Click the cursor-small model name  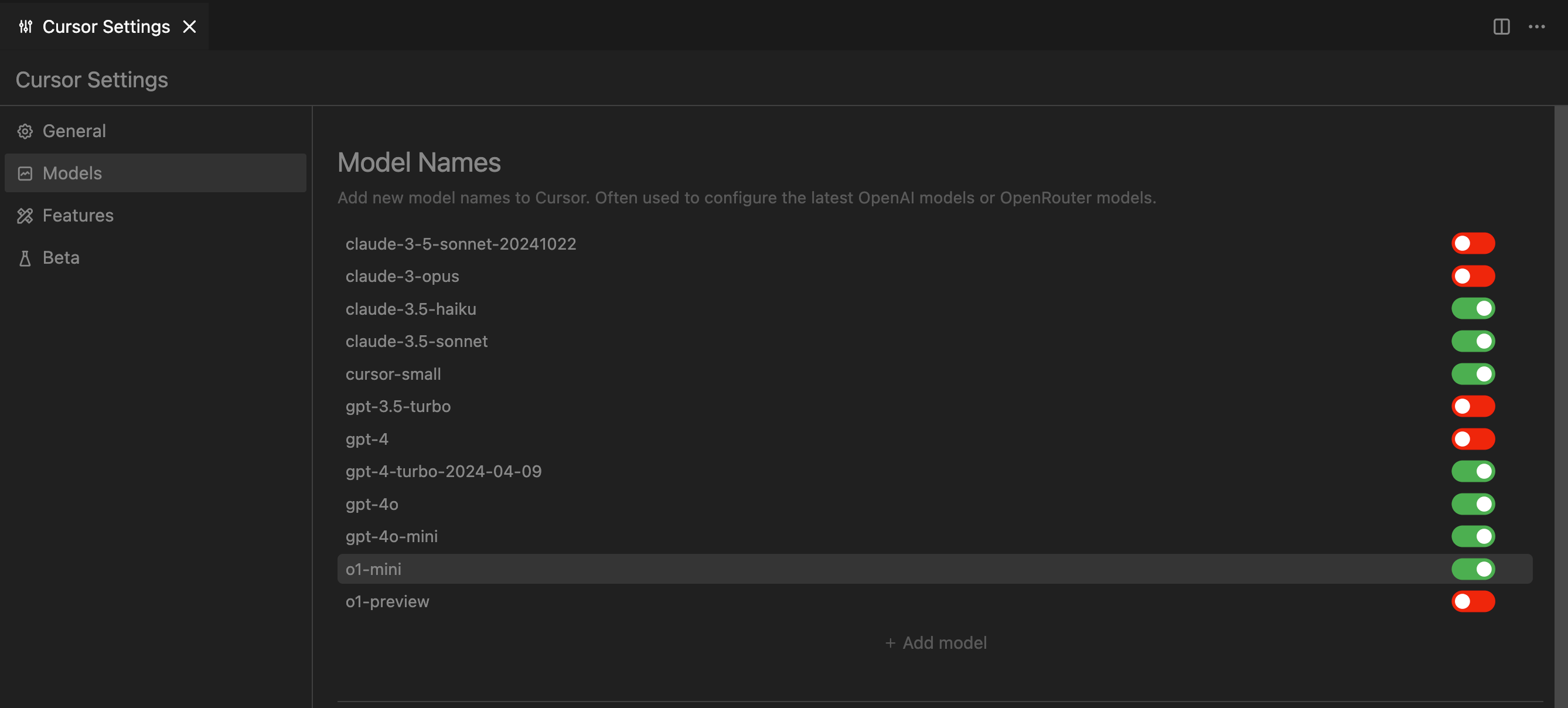click(393, 374)
